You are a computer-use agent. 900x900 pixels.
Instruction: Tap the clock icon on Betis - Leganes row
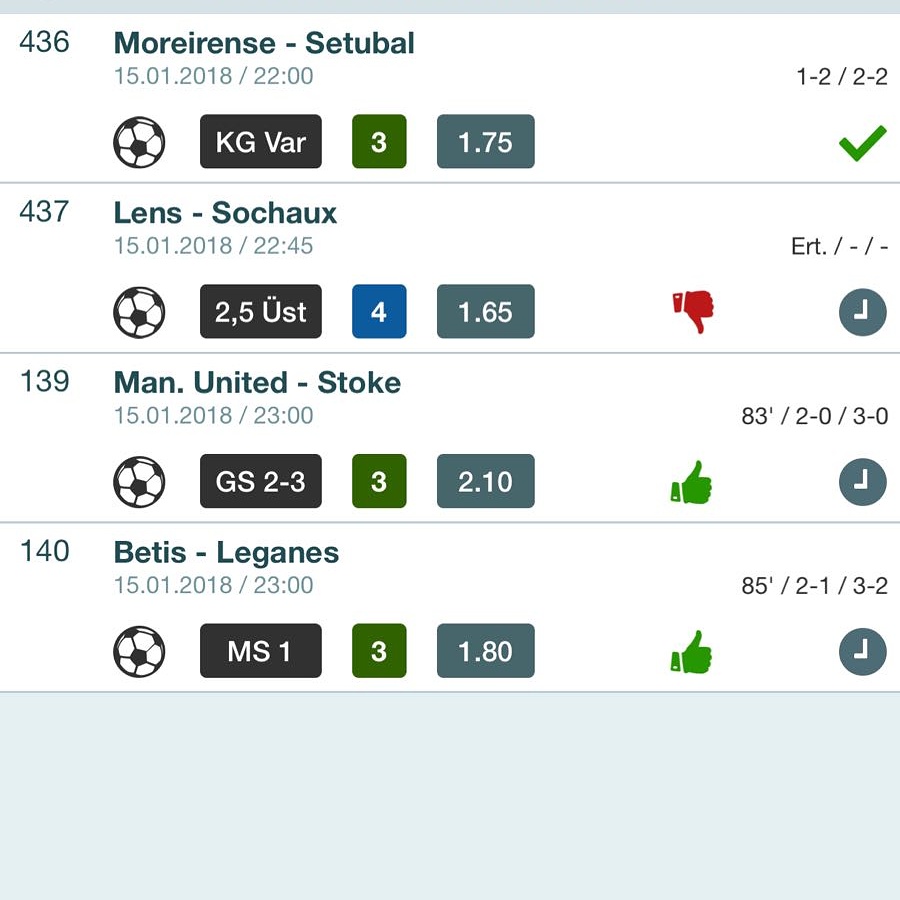(863, 651)
